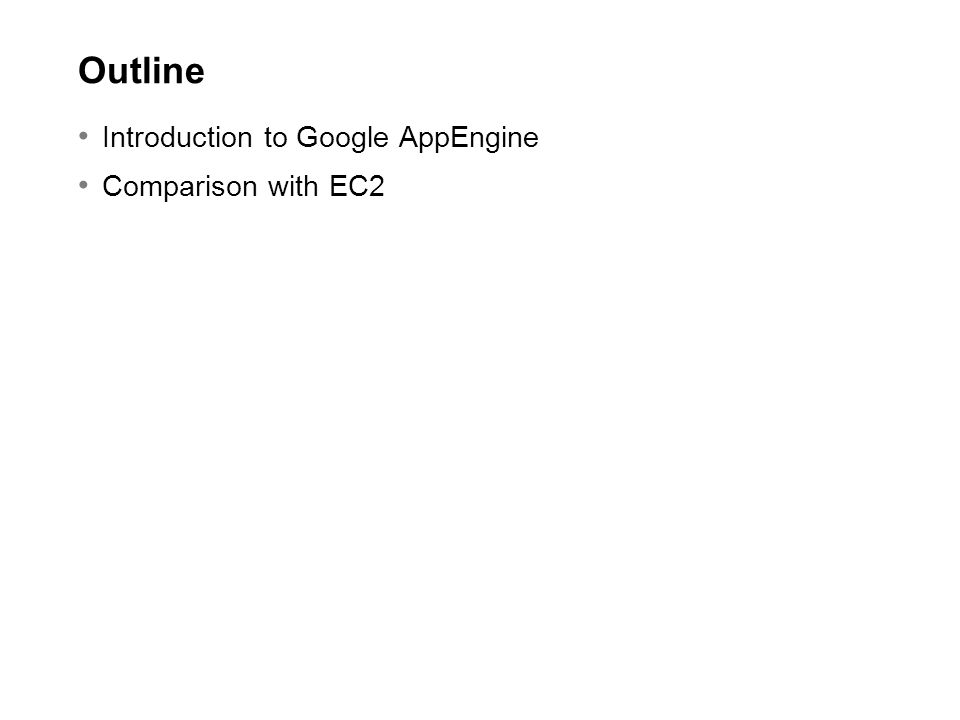Click the capital I of Introduction
Screen dimensions: 960x720
tap(105, 137)
